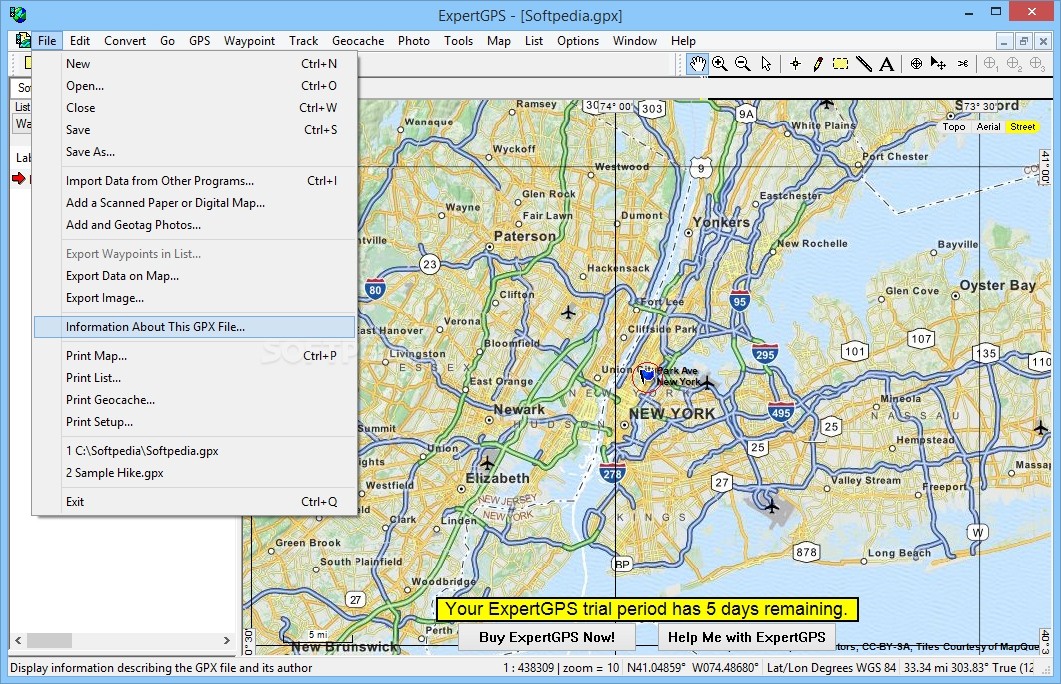Choose Save As... in the File menu

pos(195,152)
